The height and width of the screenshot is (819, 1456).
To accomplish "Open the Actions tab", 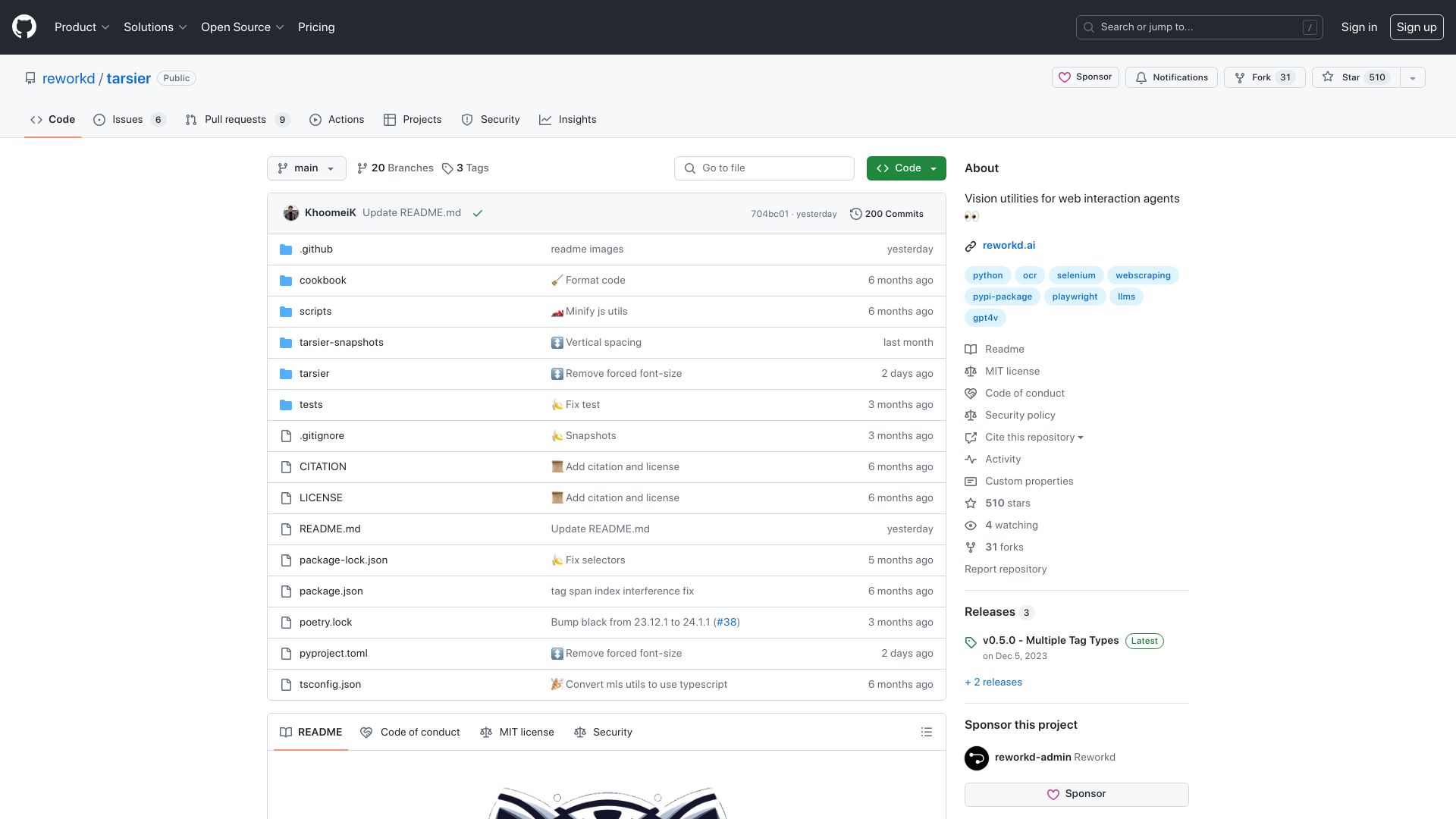I will (337, 120).
